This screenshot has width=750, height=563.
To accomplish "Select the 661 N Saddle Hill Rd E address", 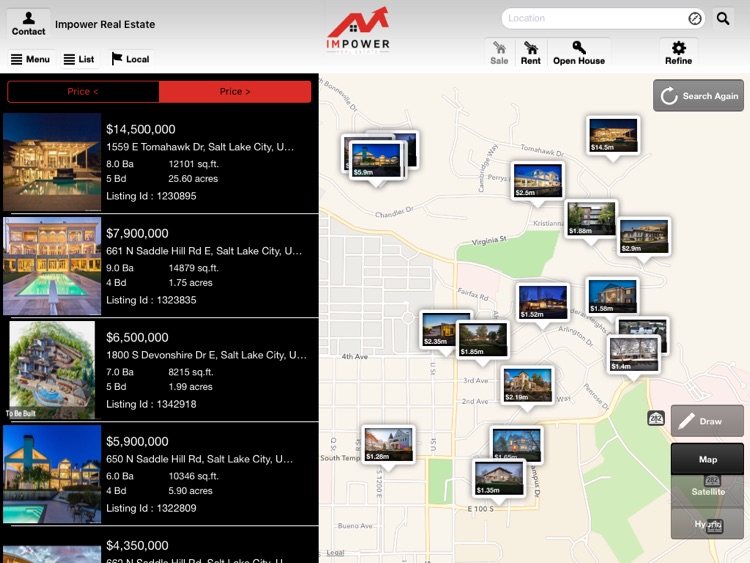I will pos(204,251).
